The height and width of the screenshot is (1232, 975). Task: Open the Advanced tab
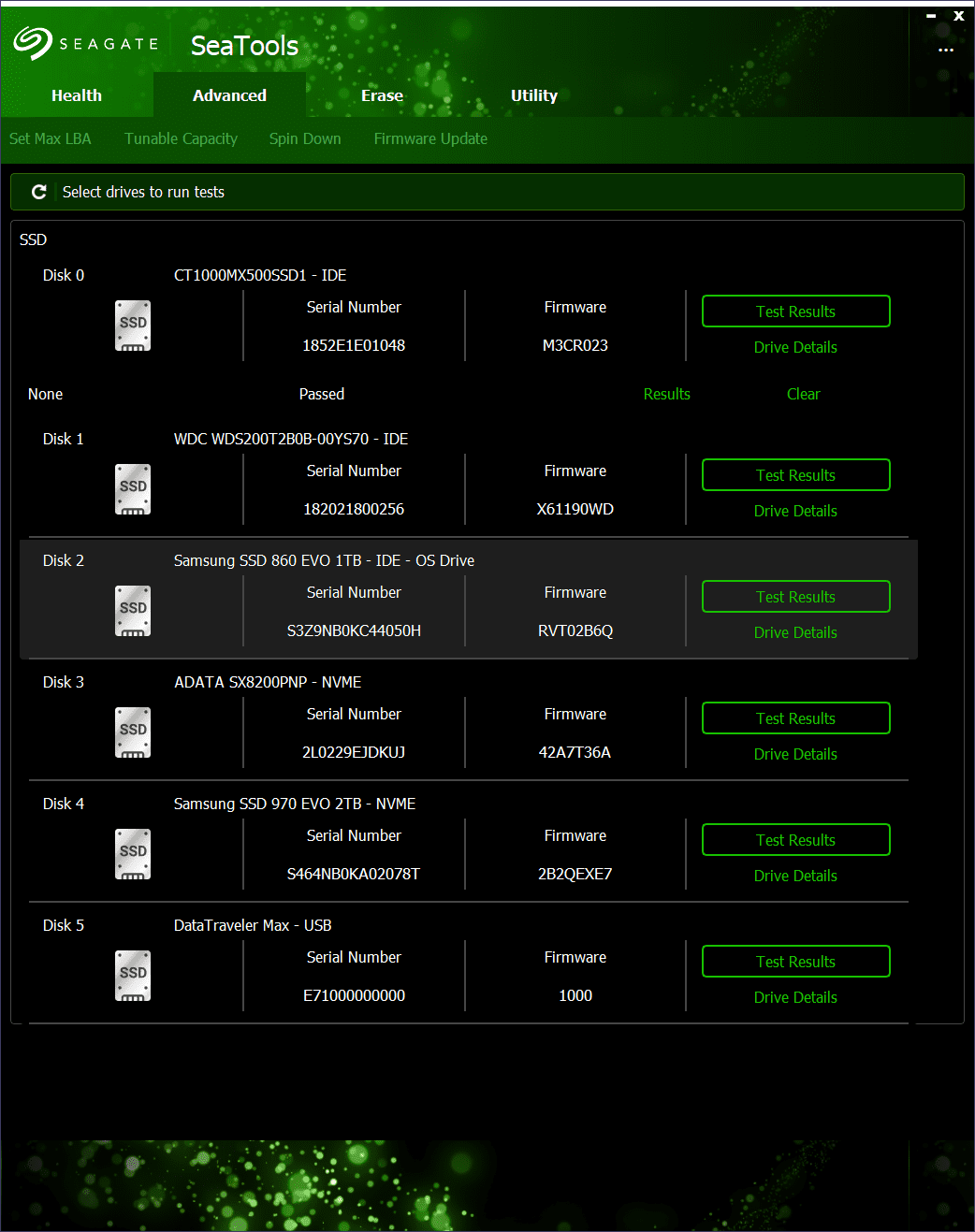point(229,95)
